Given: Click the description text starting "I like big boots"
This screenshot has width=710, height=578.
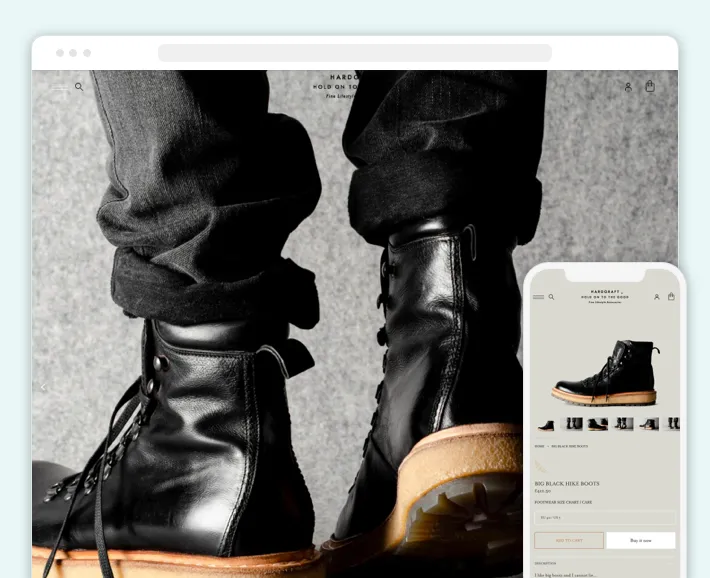Looking at the screenshot, I should pyautogui.click(x=565, y=575).
